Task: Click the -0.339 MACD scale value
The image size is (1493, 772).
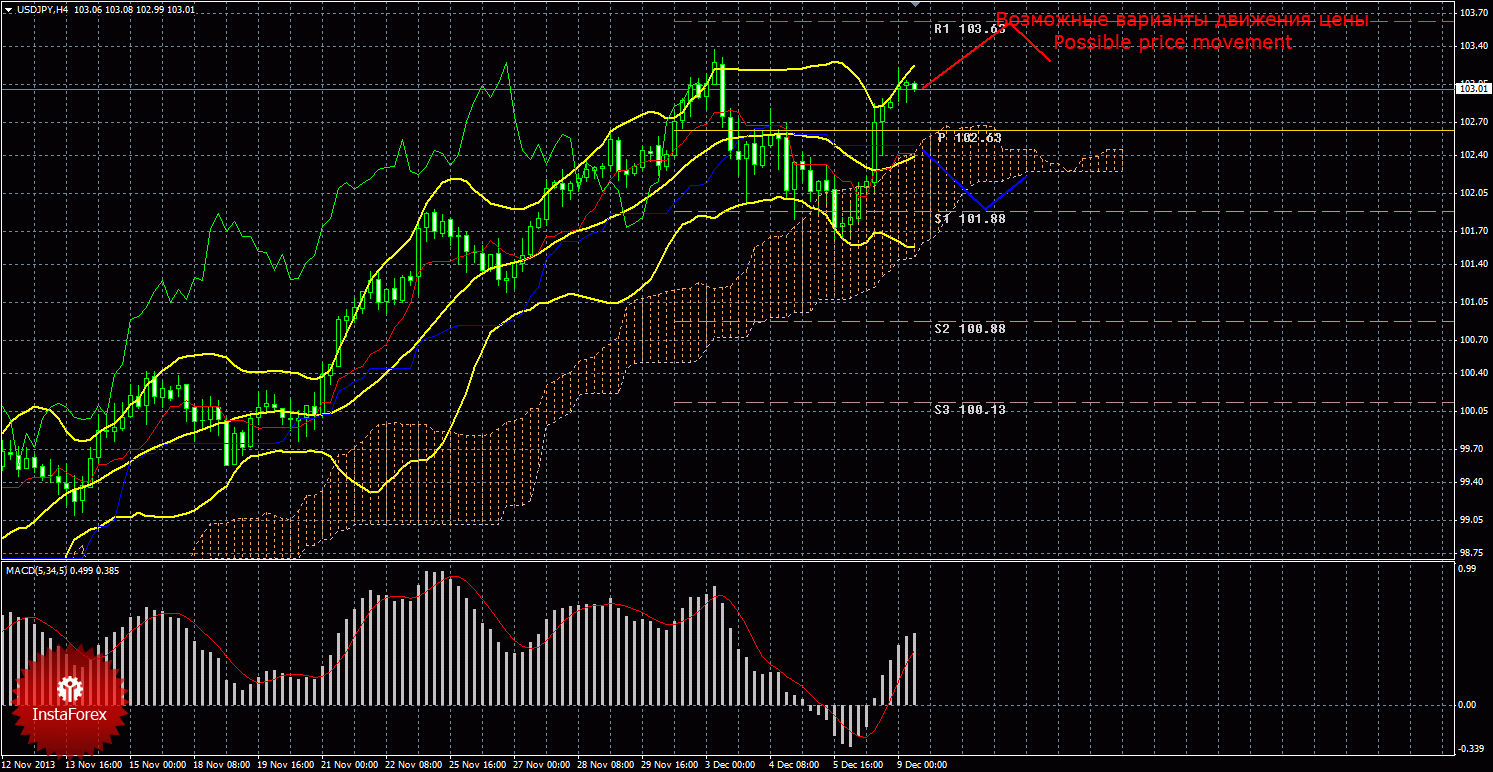Action: point(1470,748)
